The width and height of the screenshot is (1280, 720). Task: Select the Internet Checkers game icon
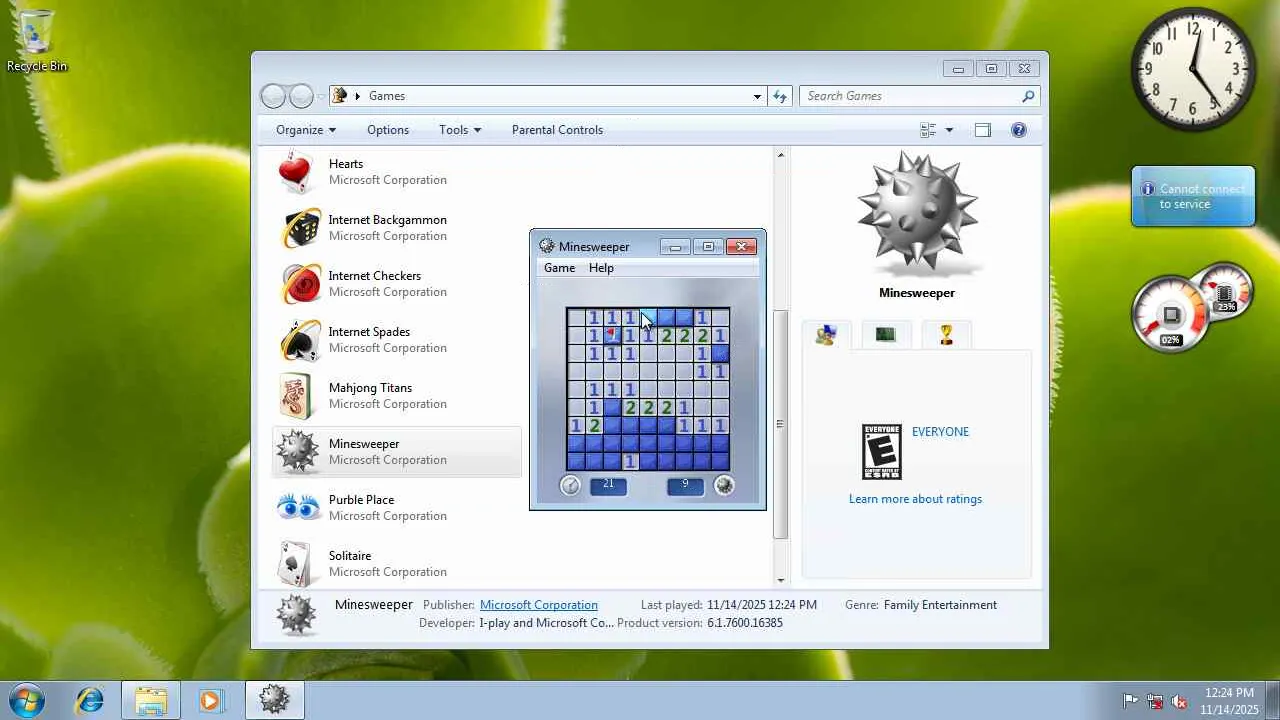[300, 284]
